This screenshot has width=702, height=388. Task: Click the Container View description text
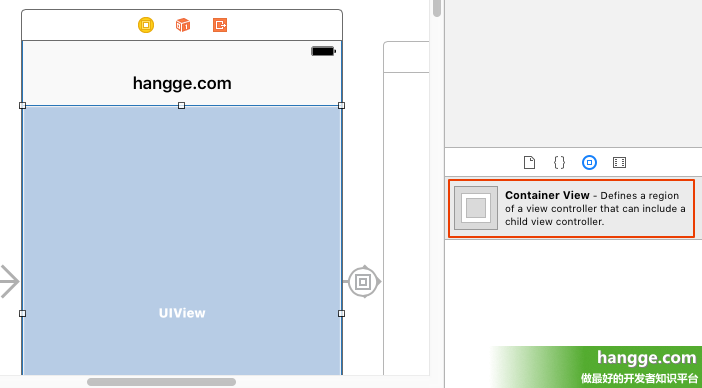point(595,209)
